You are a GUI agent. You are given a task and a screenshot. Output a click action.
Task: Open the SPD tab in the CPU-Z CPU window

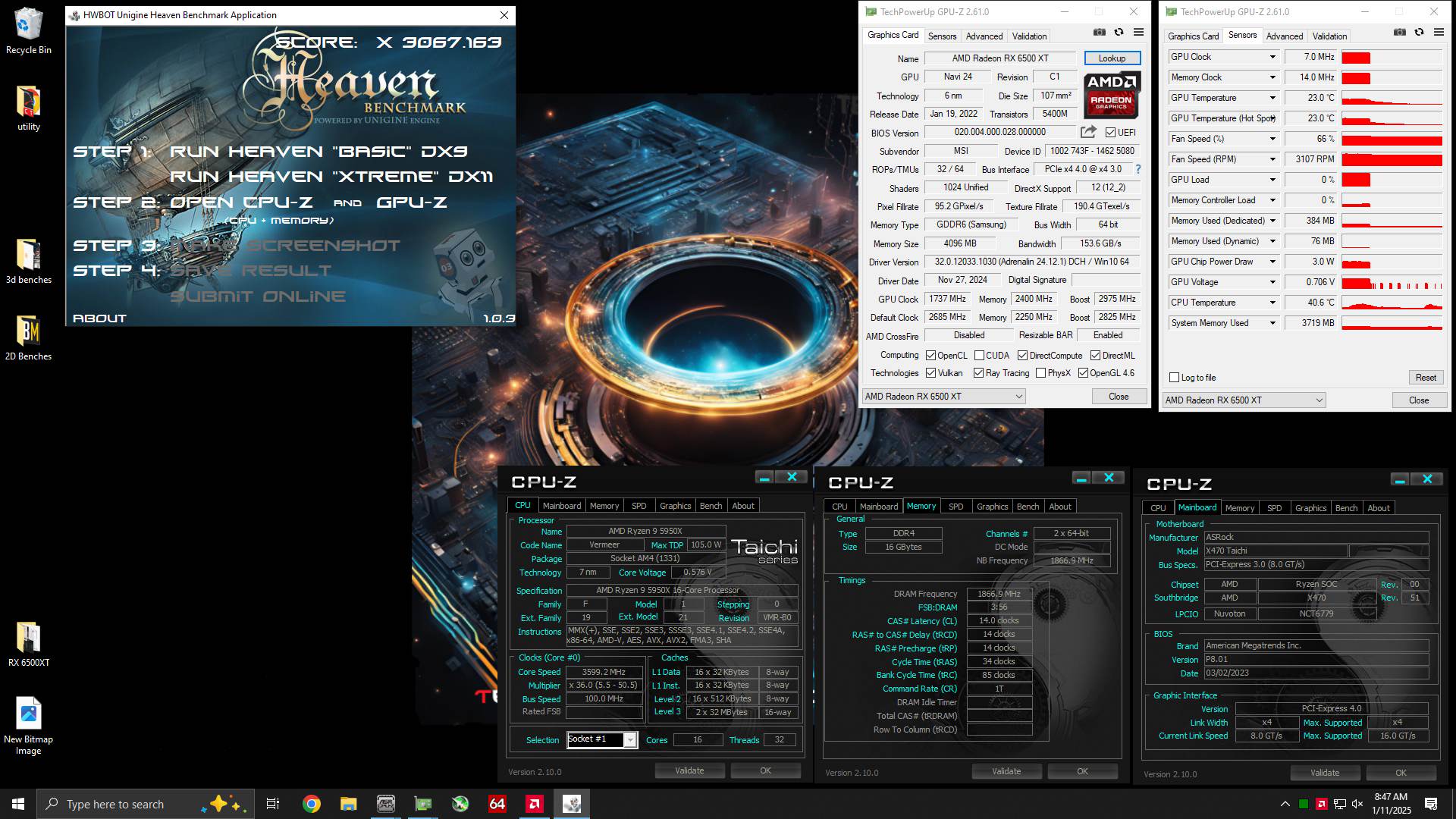pyautogui.click(x=639, y=505)
